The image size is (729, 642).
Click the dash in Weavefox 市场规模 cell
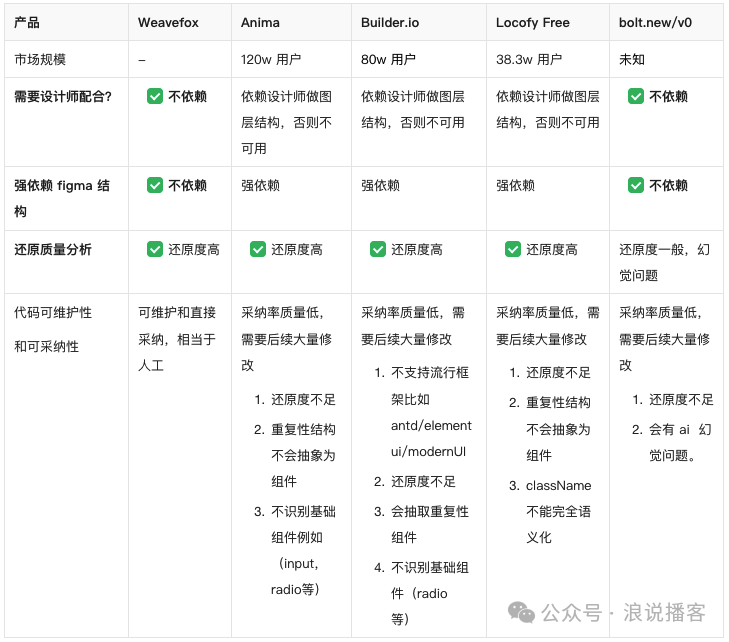tap(142, 60)
